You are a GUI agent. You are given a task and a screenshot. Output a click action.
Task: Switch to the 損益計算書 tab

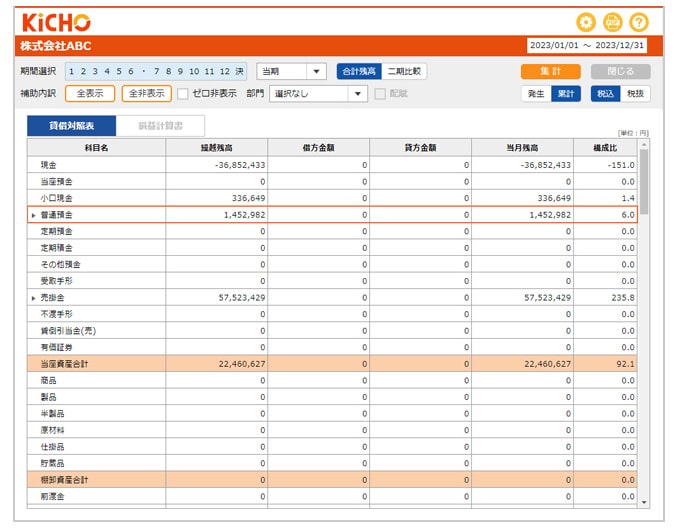pos(160,126)
